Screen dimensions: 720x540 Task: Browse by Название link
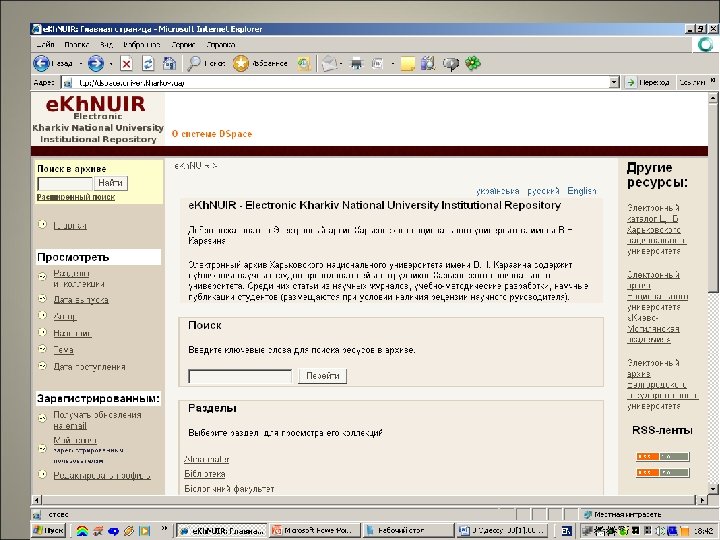click(x=73, y=333)
